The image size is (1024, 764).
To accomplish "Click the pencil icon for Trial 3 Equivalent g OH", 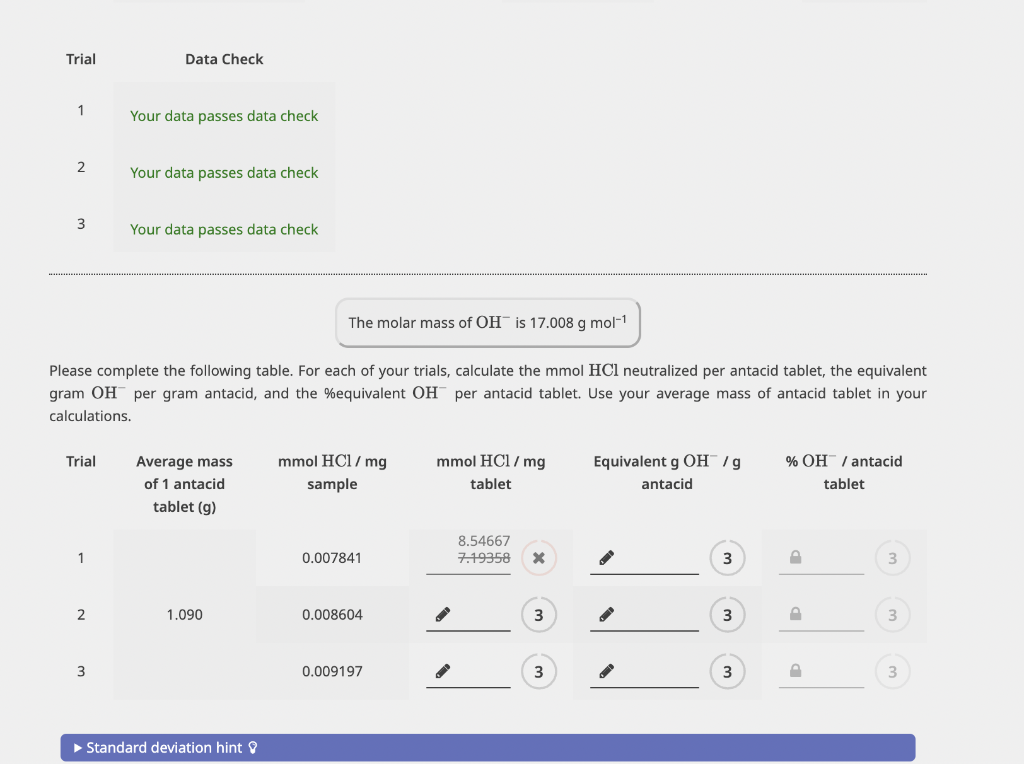I will [604, 671].
